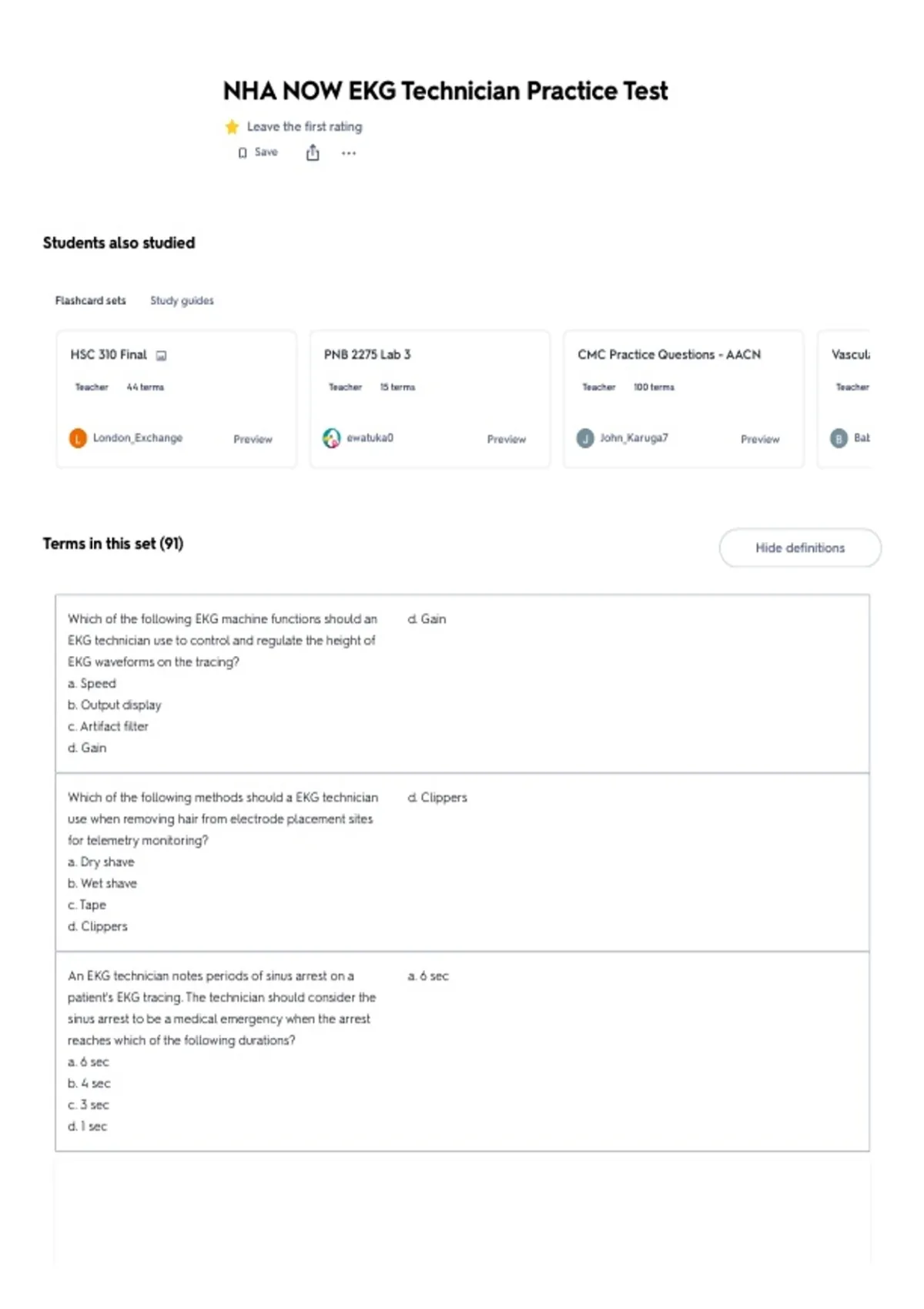The image size is (924, 1309).
Task: Open the PNB 2275 Lab 3 card title
Action: [367, 354]
